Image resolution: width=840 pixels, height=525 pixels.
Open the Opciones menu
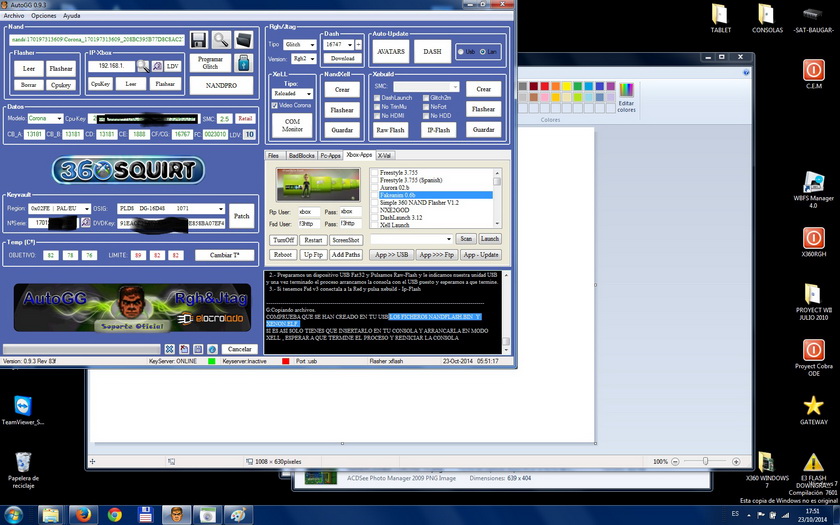(43, 16)
